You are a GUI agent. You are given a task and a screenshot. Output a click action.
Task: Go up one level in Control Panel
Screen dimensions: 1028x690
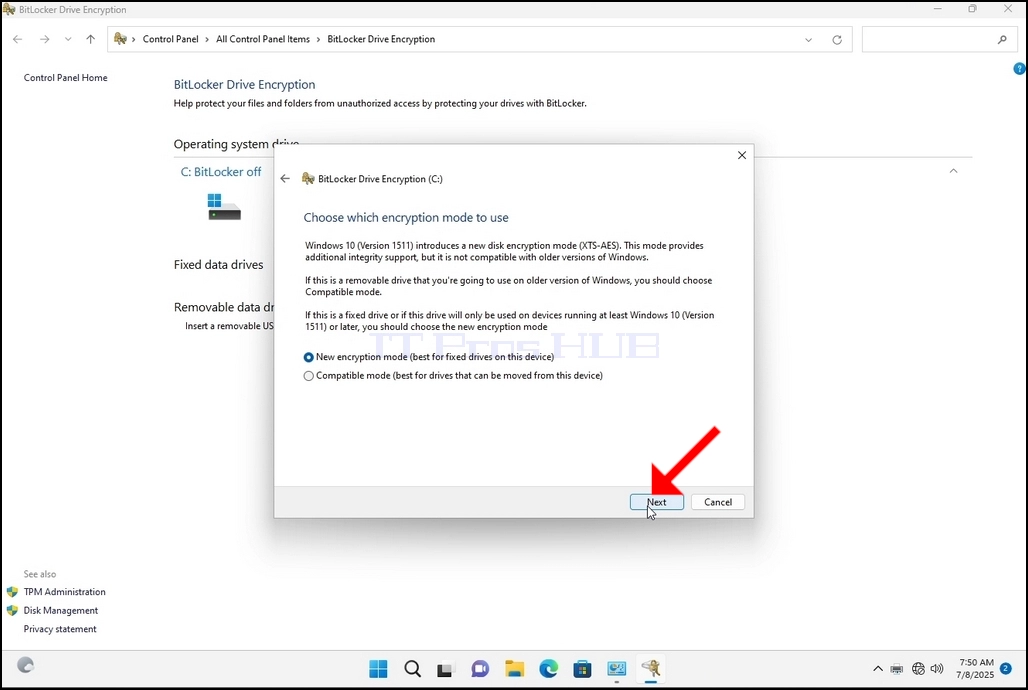(90, 39)
